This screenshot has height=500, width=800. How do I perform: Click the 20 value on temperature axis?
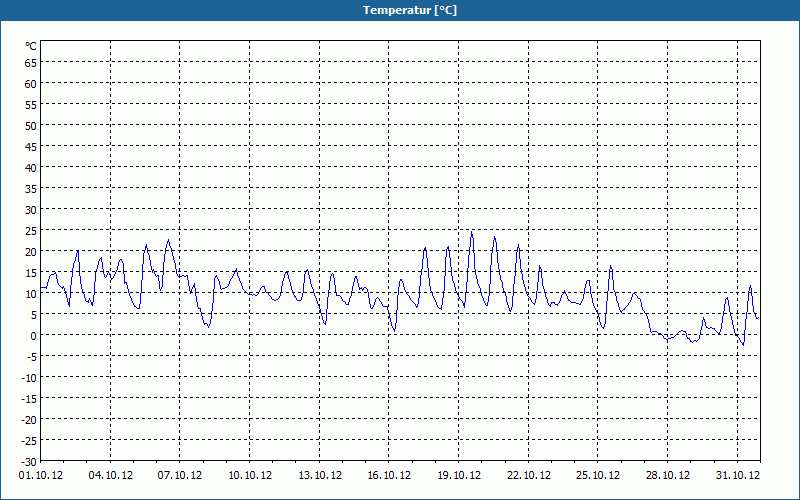31,252
